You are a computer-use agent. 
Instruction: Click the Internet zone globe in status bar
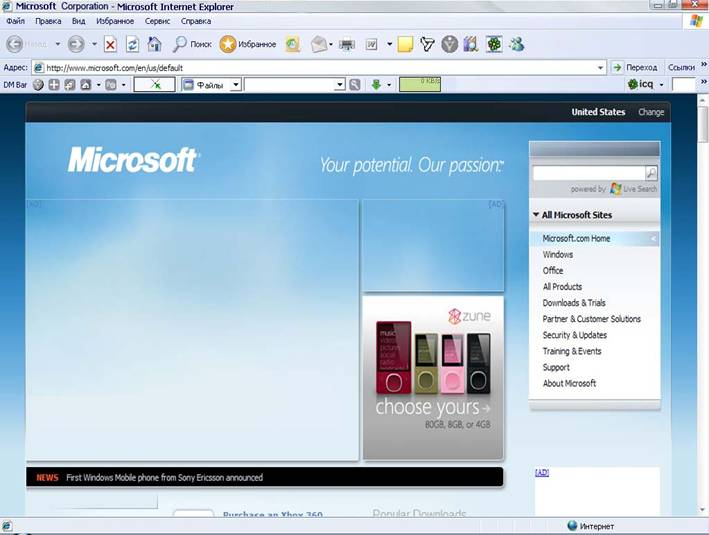pyautogui.click(x=572, y=526)
